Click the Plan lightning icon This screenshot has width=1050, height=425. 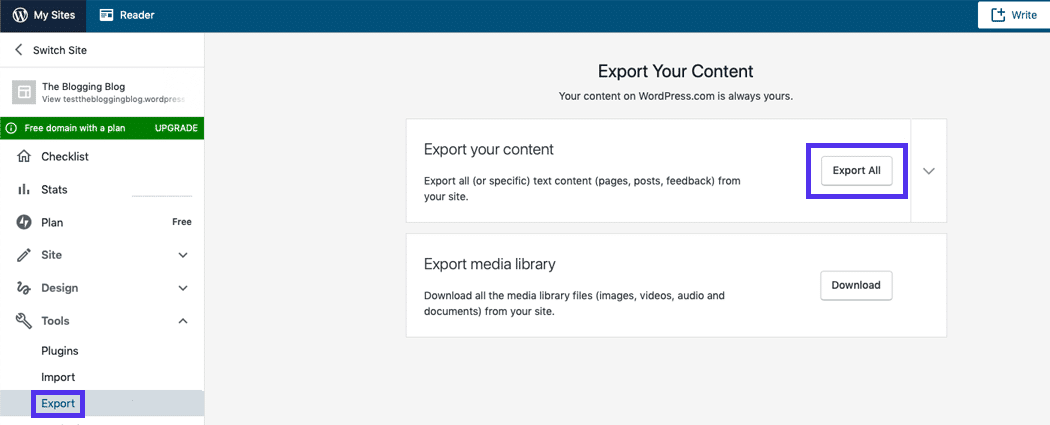tap(24, 222)
